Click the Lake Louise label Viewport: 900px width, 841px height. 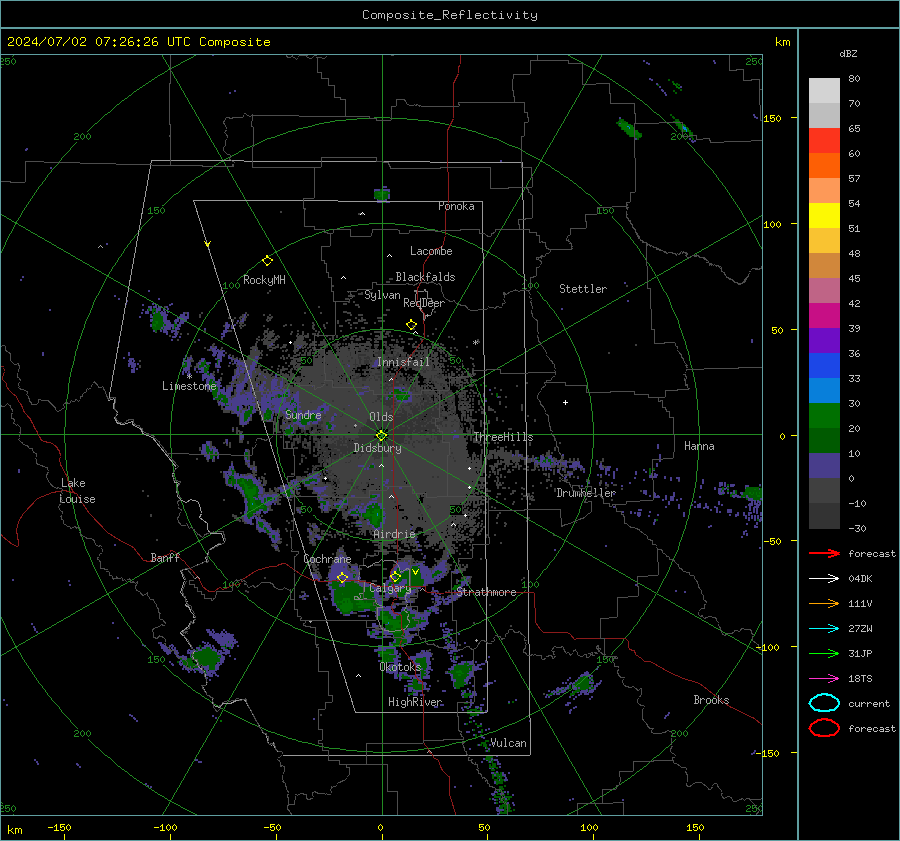[77, 491]
